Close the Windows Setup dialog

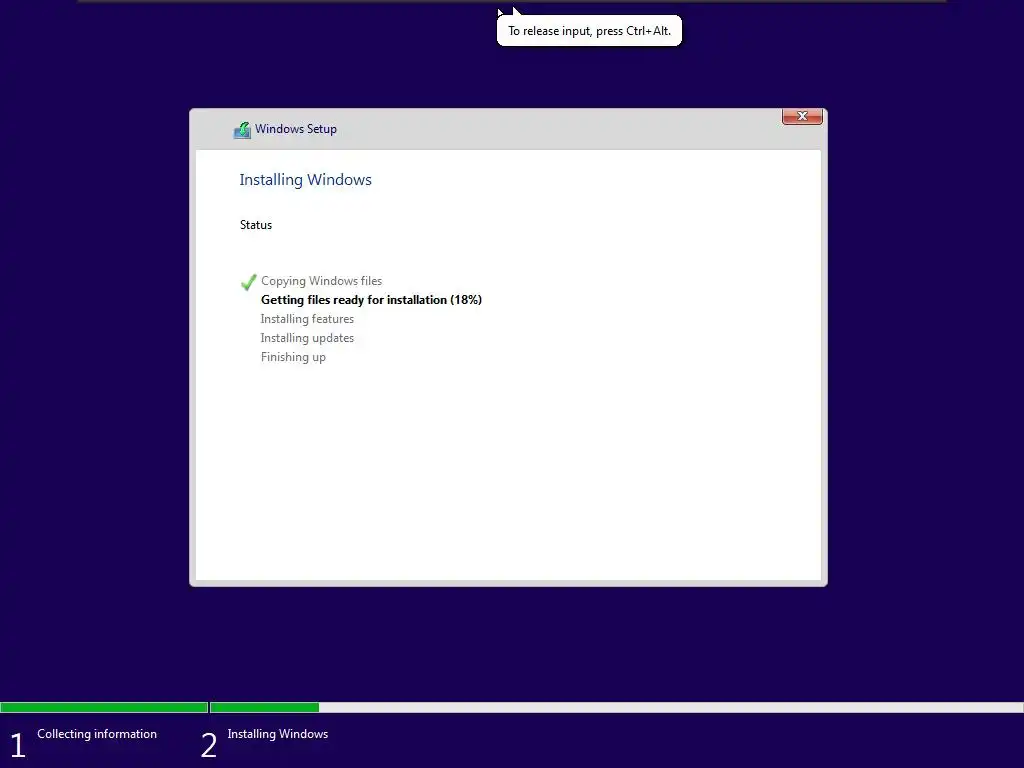pyautogui.click(x=802, y=116)
